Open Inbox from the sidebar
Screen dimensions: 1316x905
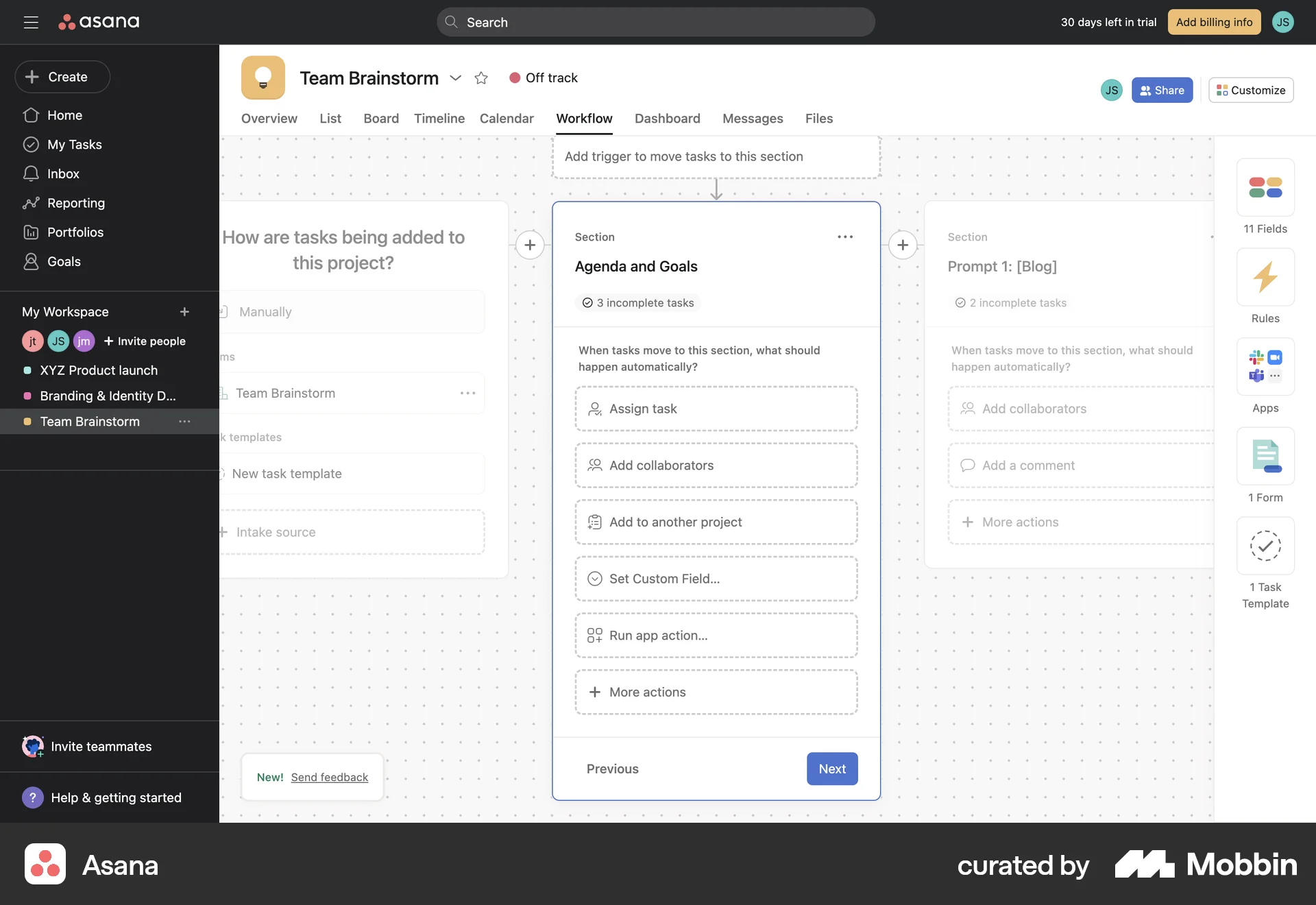pos(62,173)
